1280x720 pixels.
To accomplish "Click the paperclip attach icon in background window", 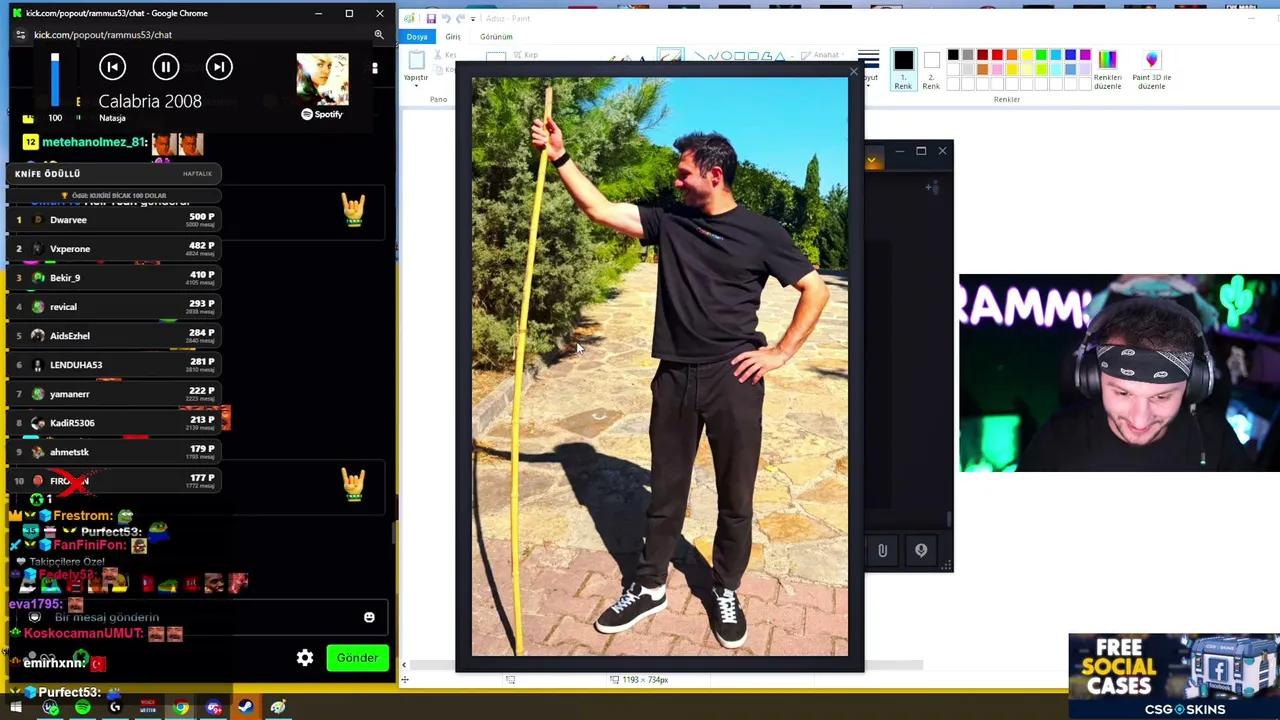I will pos(882,550).
